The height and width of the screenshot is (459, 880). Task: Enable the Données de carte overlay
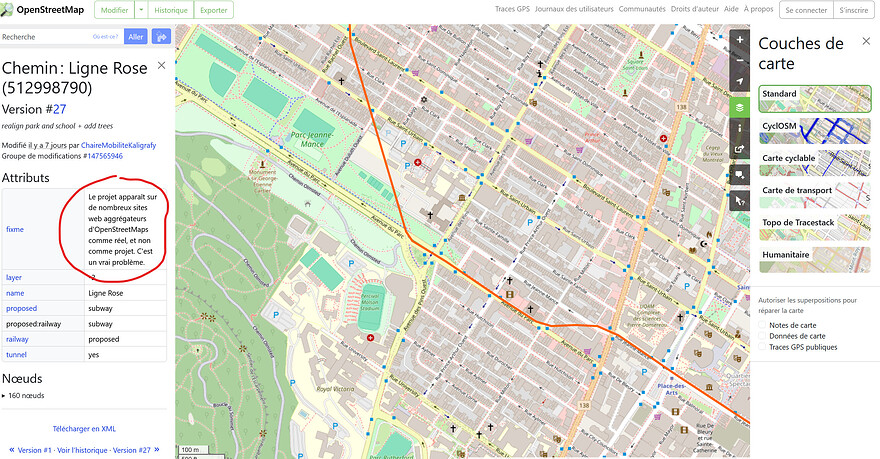[x=762, y=336]
